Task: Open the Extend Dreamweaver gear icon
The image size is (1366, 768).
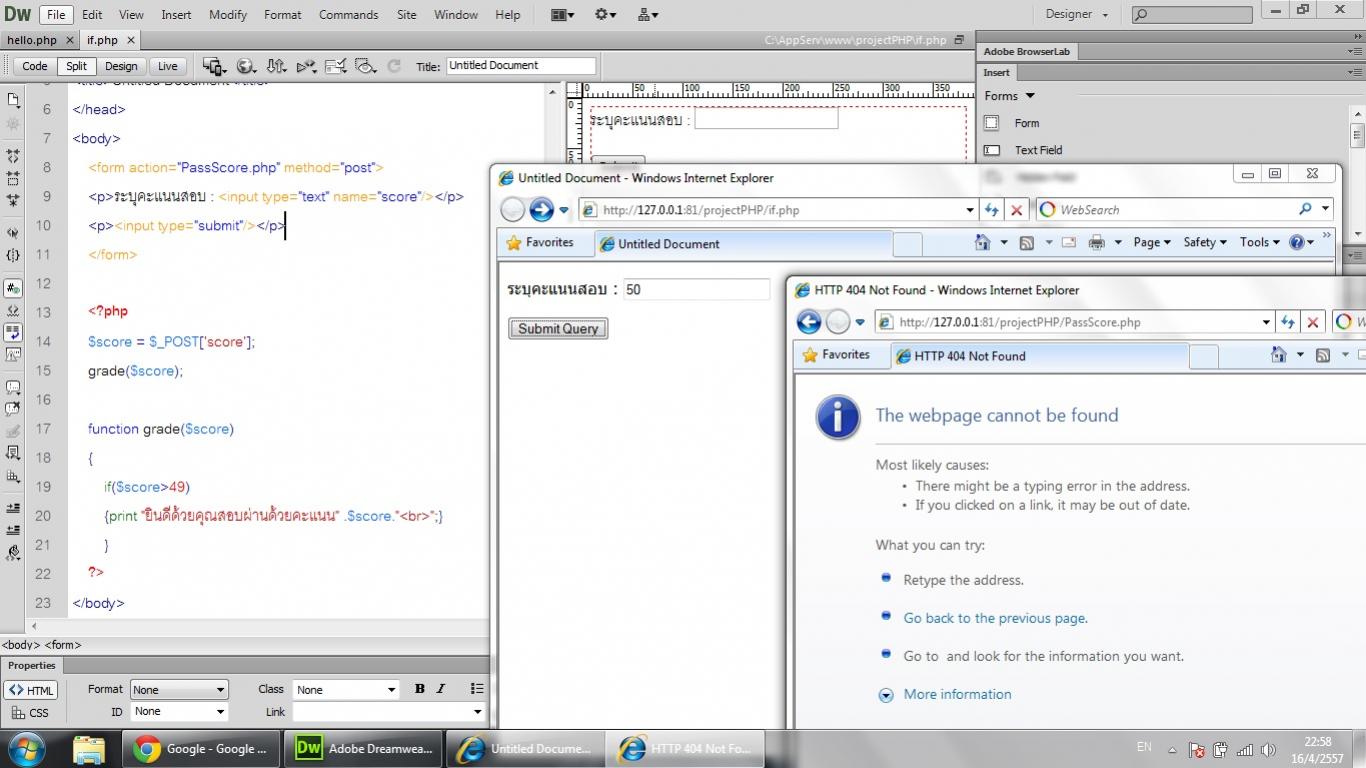Action: click(x=605, y=15)
